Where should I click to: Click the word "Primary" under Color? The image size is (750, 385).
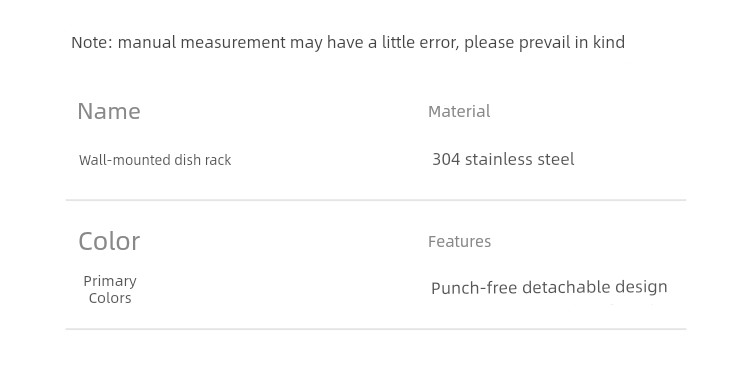pos(110,281)
